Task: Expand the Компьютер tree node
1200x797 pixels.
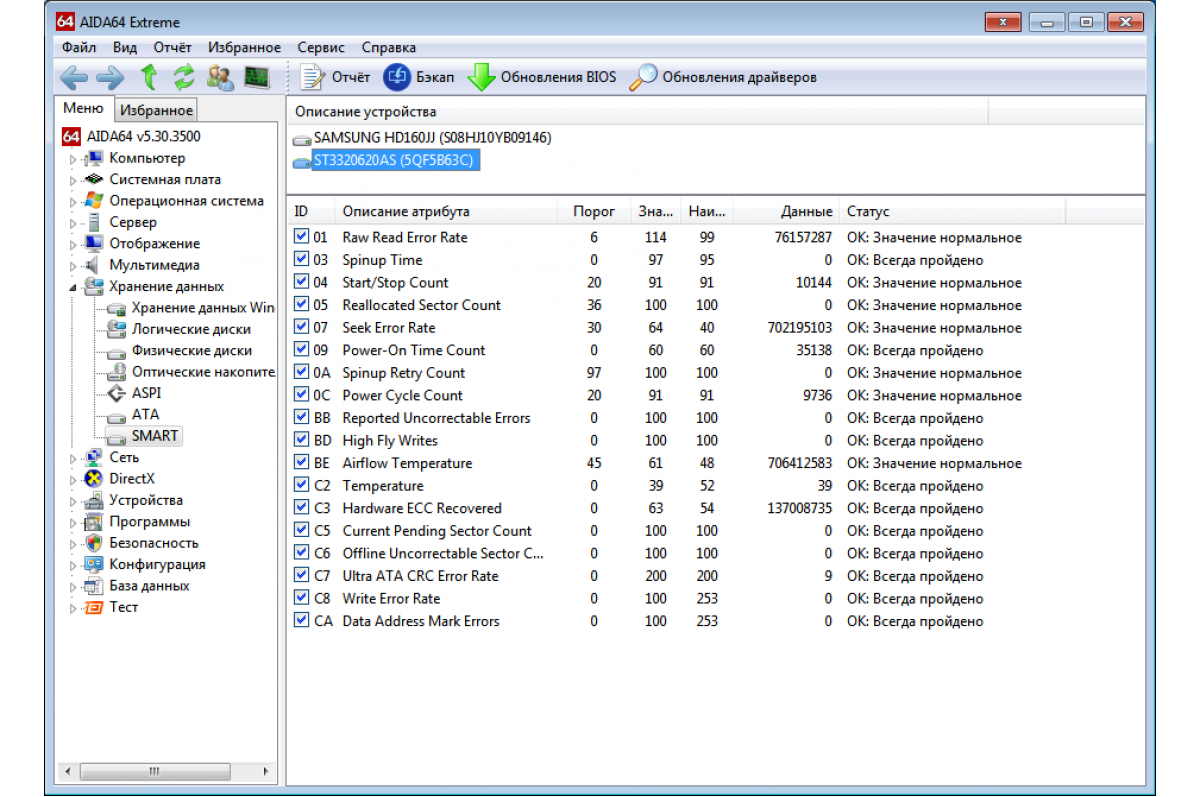Action: (72, 159)
